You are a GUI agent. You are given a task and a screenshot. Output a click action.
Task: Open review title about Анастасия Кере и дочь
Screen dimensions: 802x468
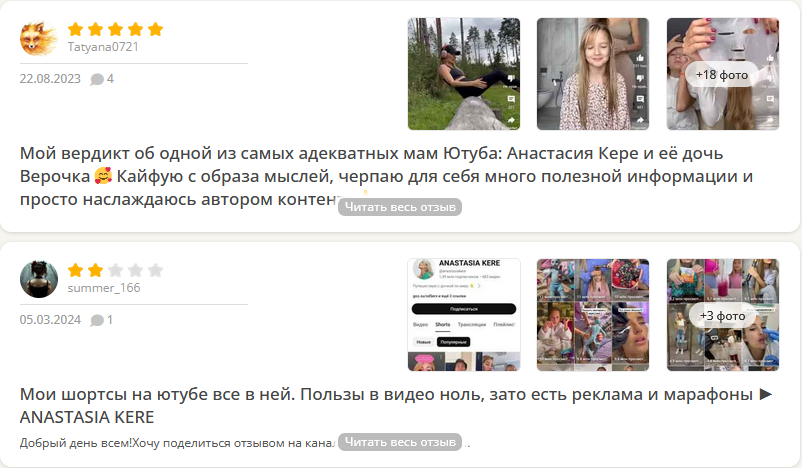pos(386,176)
